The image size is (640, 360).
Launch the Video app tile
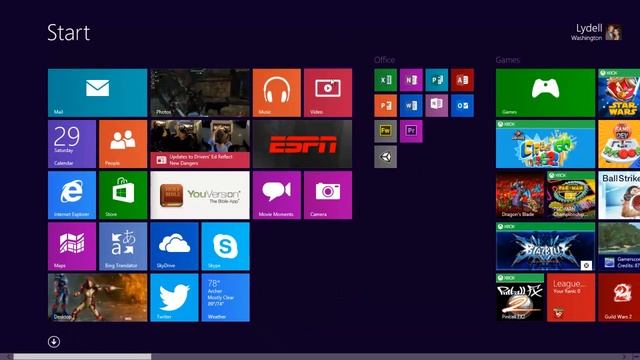(x=328, y=93)
